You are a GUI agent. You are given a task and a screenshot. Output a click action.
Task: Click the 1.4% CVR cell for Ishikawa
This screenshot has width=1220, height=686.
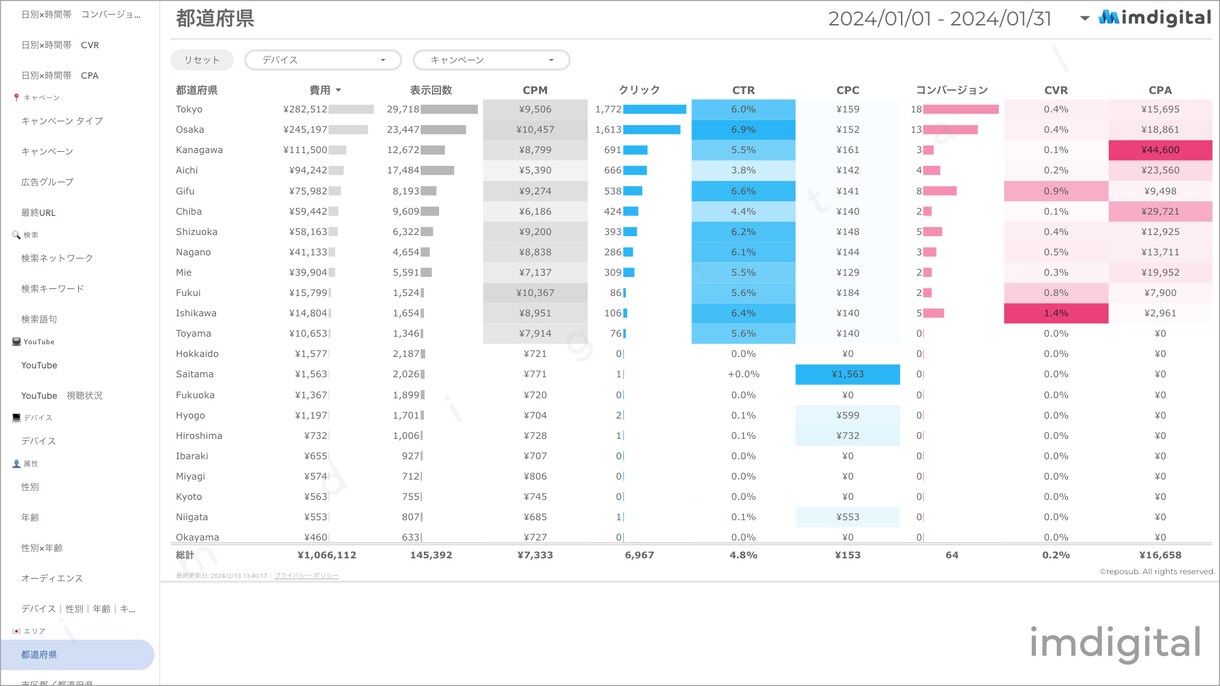click(1056, 313)
